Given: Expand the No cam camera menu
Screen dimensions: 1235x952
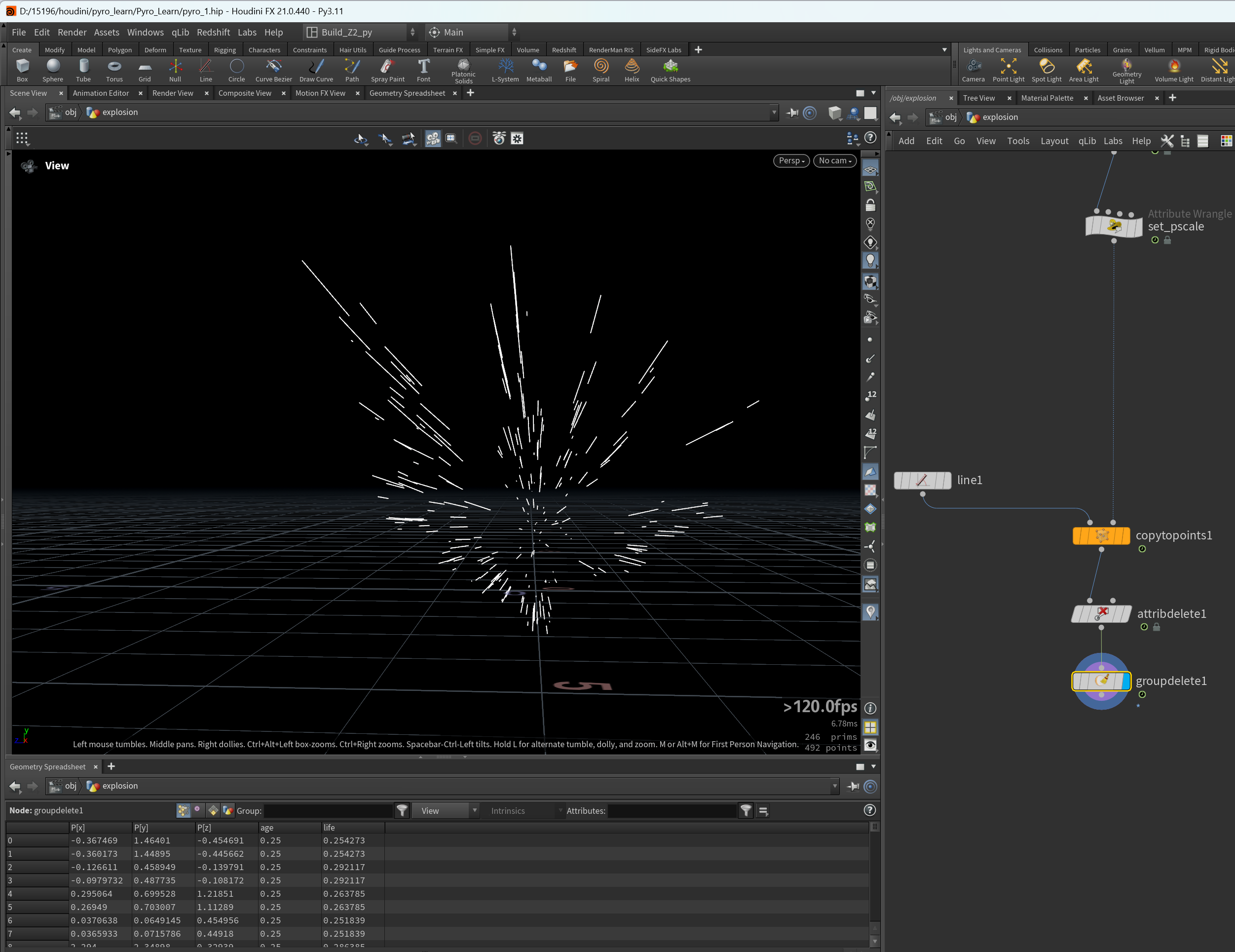Looking at the screenshot, I should click(x=835, y=161).
